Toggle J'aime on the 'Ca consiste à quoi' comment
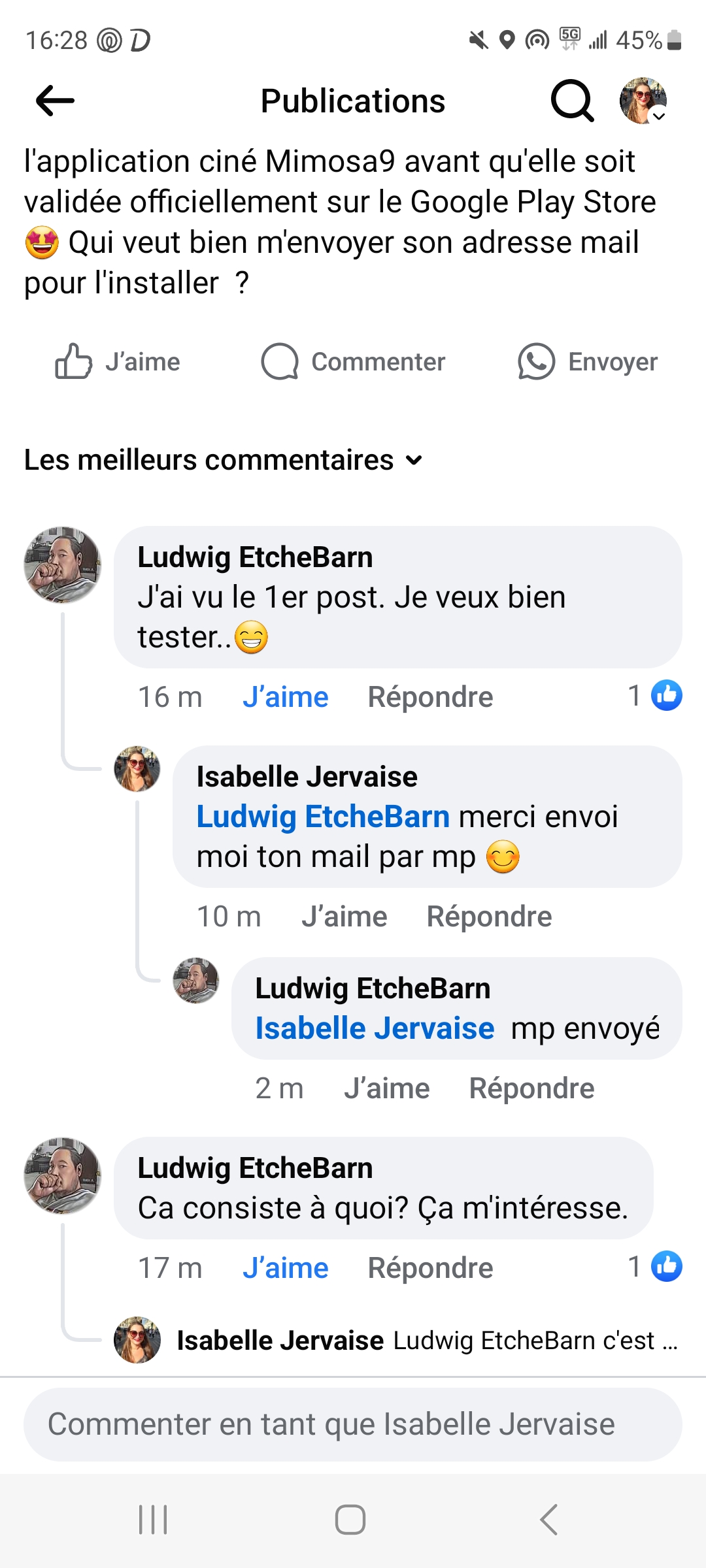706x1568 pixels. [285, 1268]
